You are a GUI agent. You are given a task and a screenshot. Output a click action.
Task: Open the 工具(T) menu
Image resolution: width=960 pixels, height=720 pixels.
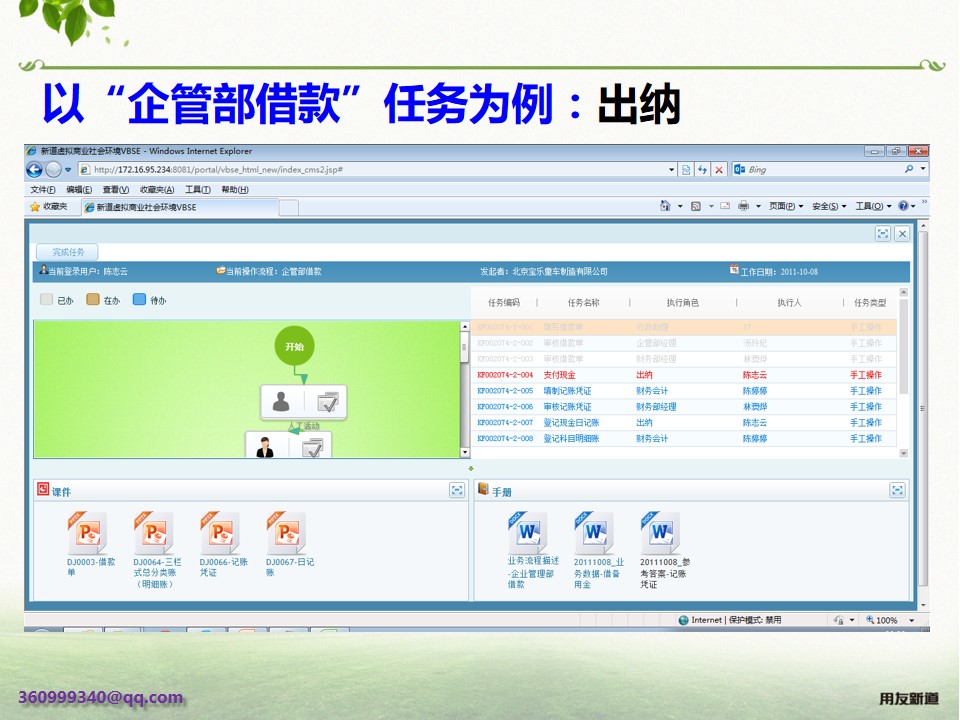point(198,189)
